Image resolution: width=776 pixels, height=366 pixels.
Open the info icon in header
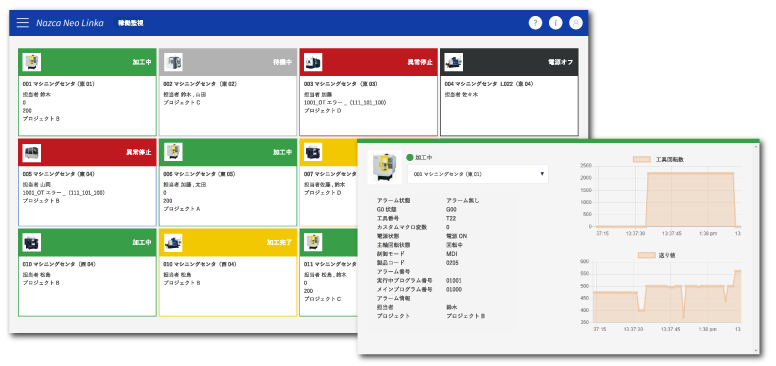coord(555,23)
